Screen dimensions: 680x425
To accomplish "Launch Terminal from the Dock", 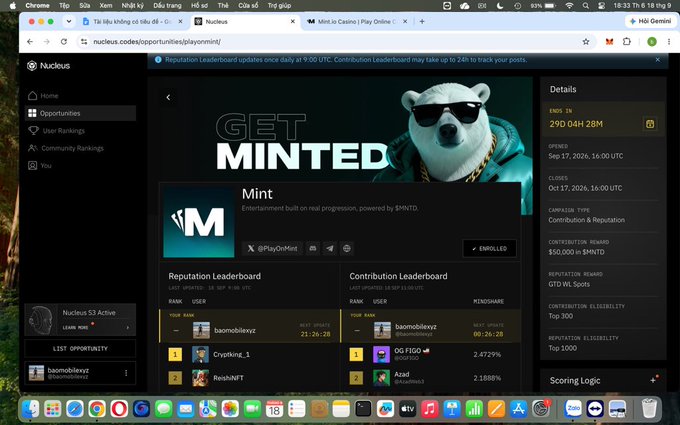I will (x=363, y=409).
